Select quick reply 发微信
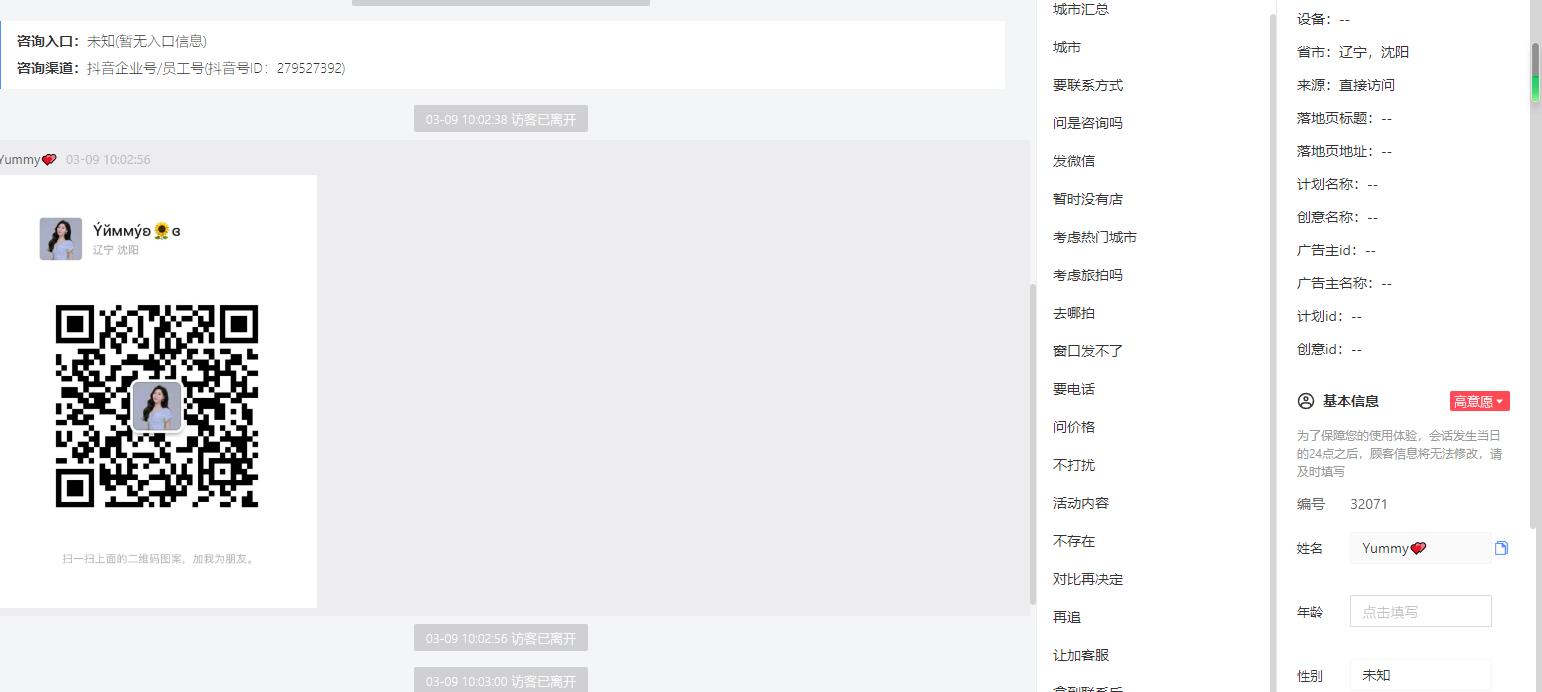Screen dimensions: 1542x692 (1074, 161)
